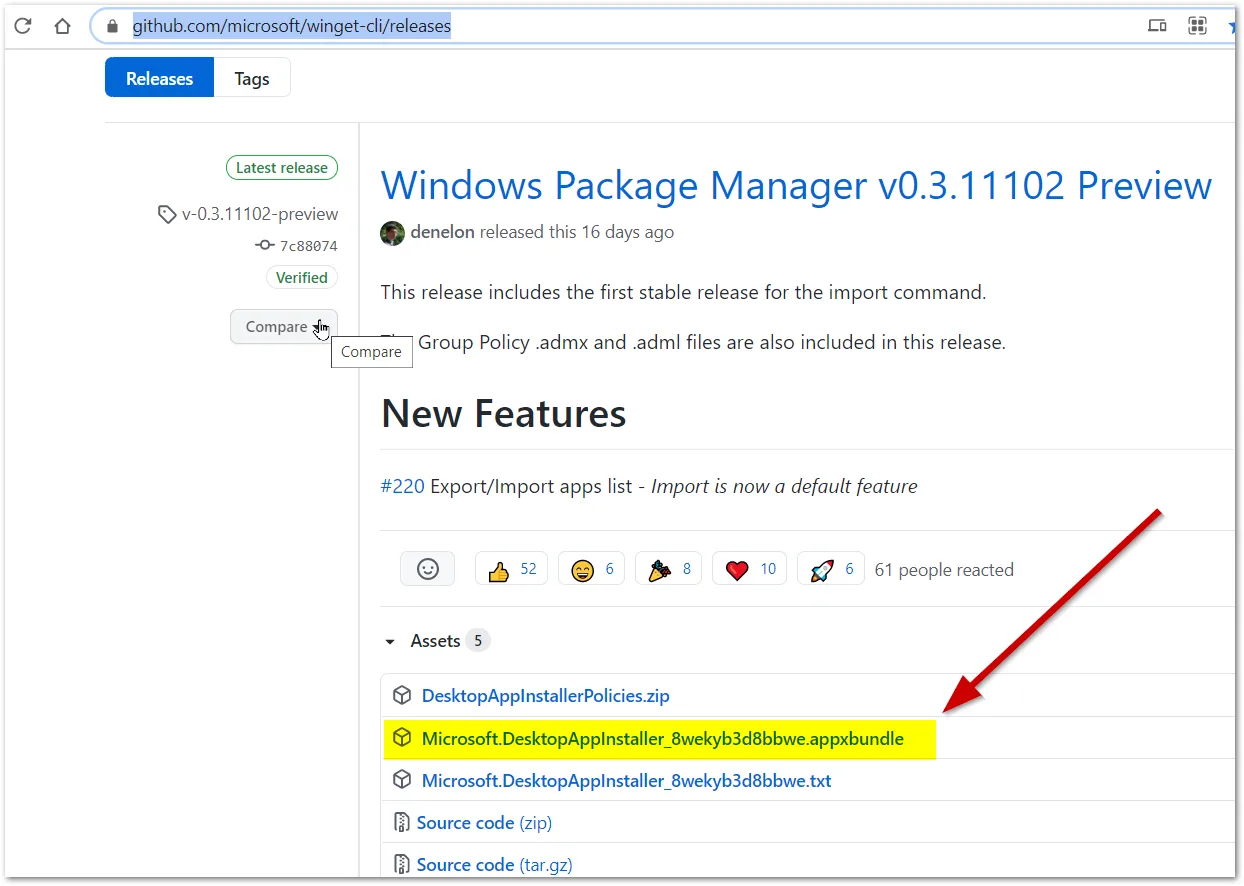Click denelon's avatar image
The image size is (1244, 886).
[392, 232]
